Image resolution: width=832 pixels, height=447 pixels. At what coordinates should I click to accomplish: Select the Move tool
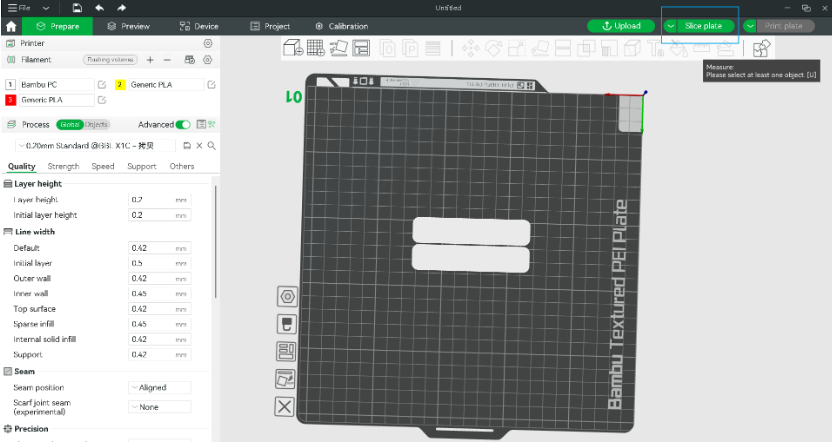[x=470, y=49]
